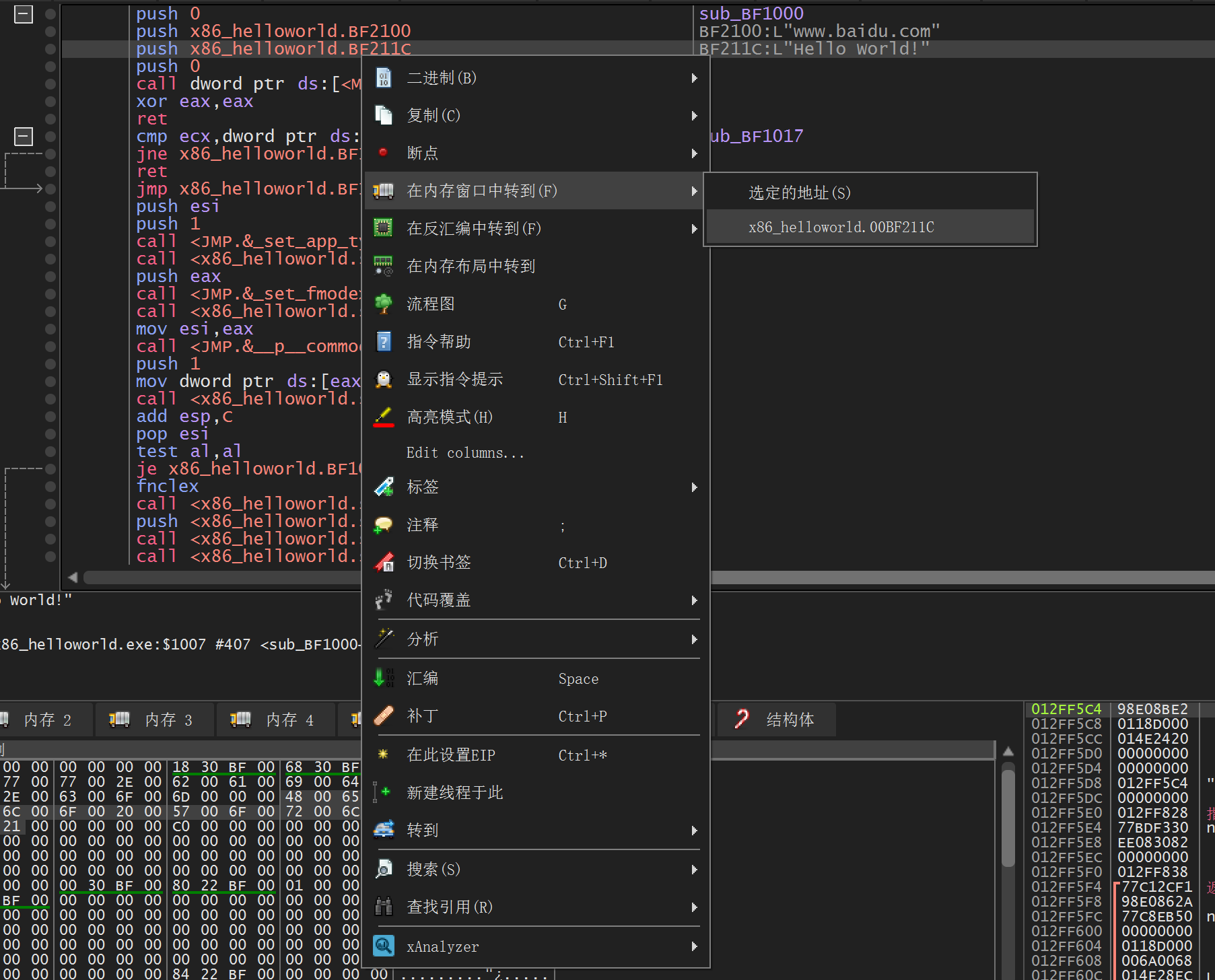Image resolution: width=1215 pixels, height=980 pixels.
Task: Expand the 搜索(S) submenu arrow
Action: (694, 870)
